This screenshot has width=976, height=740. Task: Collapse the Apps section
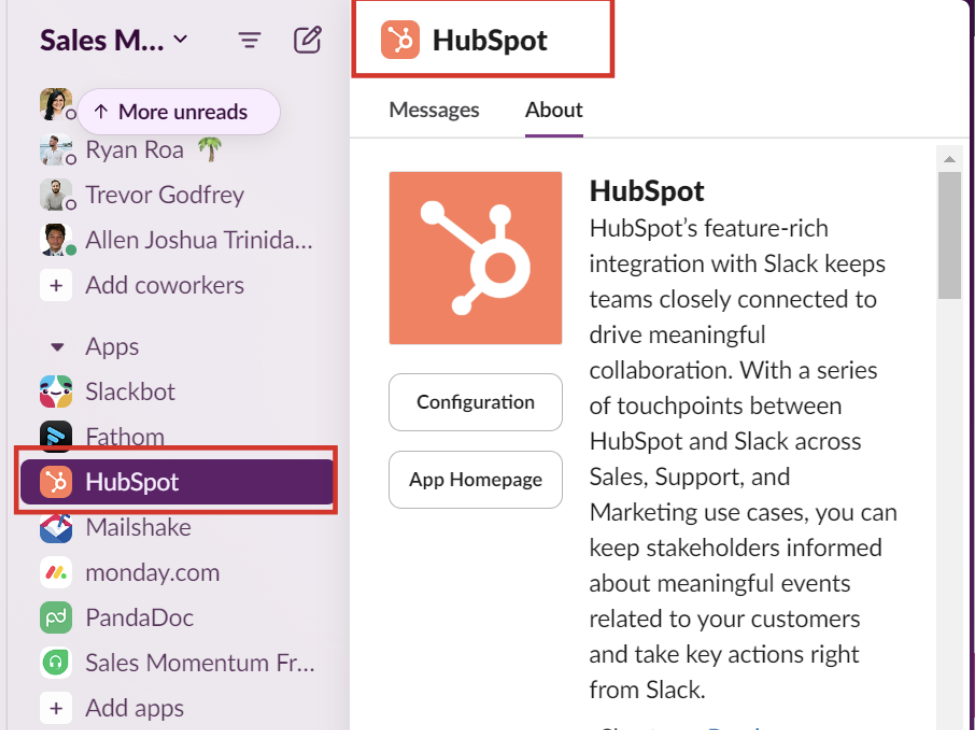(57, 347)
